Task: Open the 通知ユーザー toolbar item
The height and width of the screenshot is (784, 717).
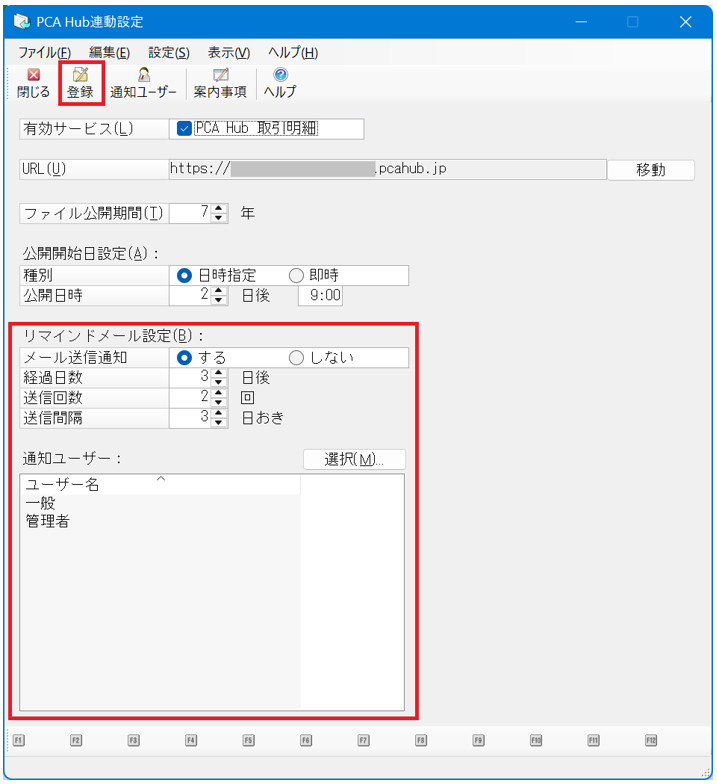Action: click(x=144, y=84)
